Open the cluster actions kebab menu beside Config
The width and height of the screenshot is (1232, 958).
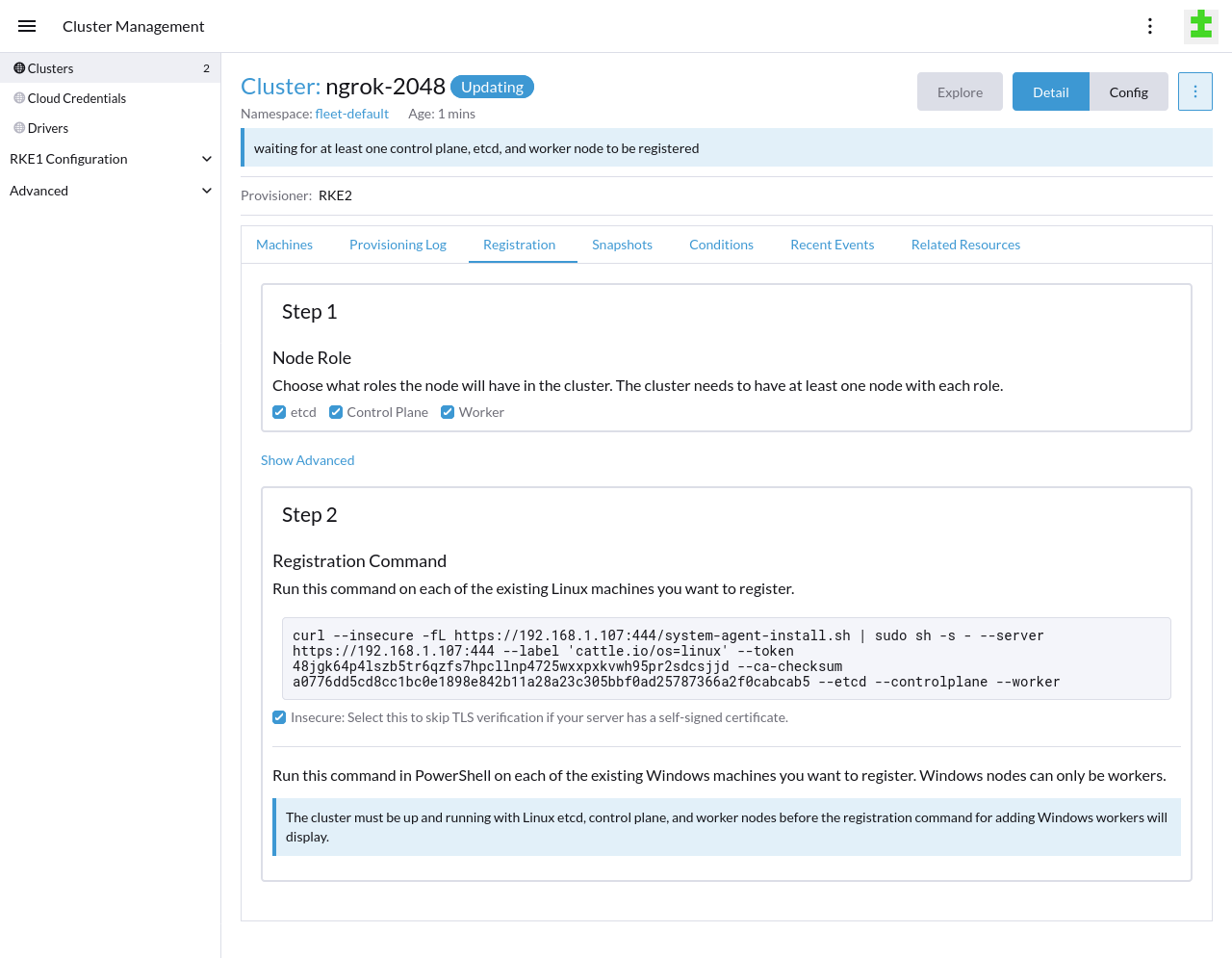tap(1194, 91)
